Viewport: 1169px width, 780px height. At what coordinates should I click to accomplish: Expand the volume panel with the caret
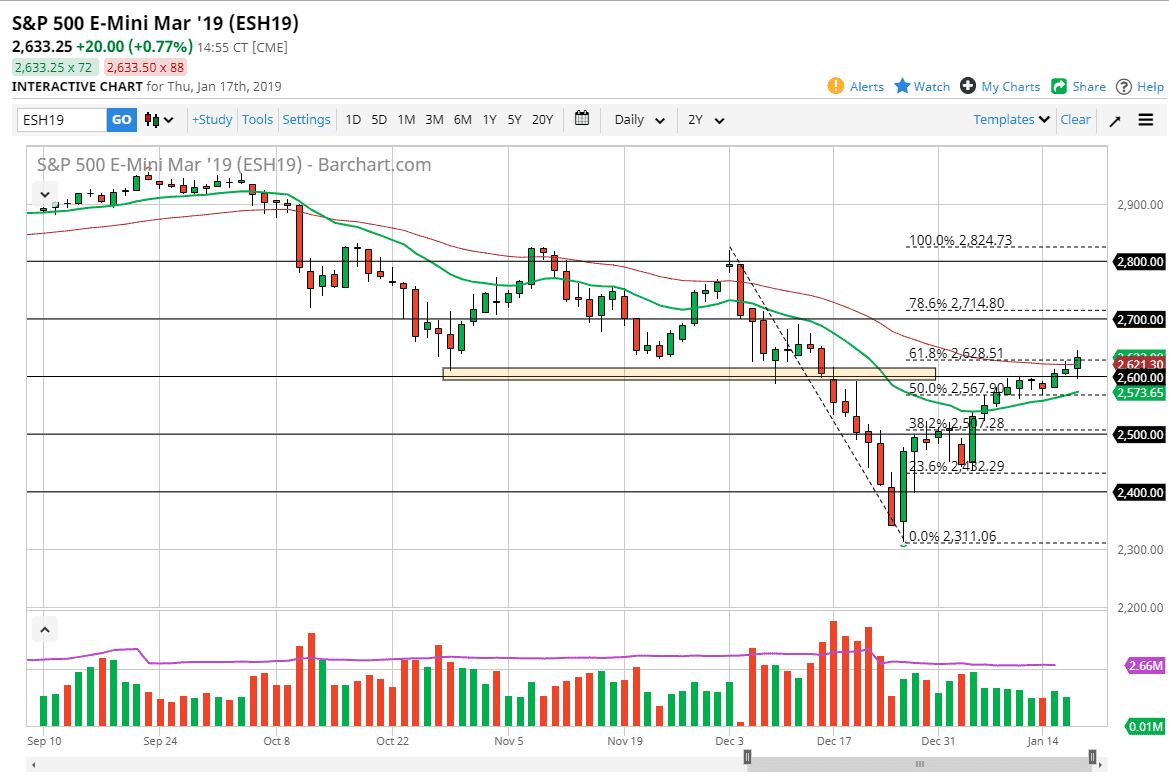coord(44,629)
